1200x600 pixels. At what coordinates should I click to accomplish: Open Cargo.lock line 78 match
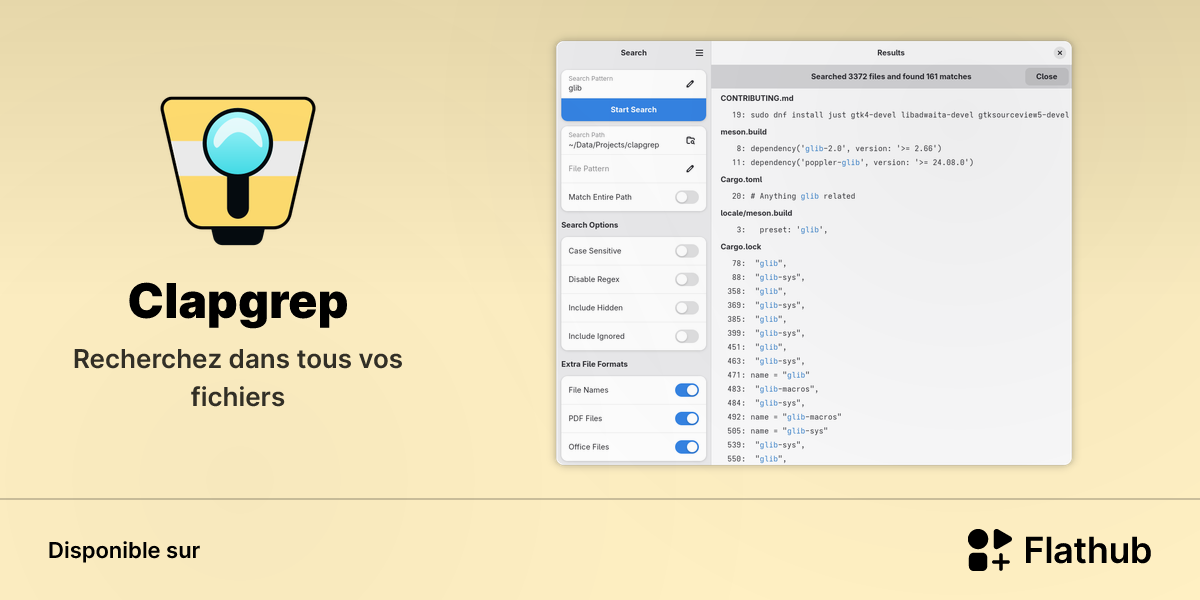pyautogui.click(x=758, y=263)
